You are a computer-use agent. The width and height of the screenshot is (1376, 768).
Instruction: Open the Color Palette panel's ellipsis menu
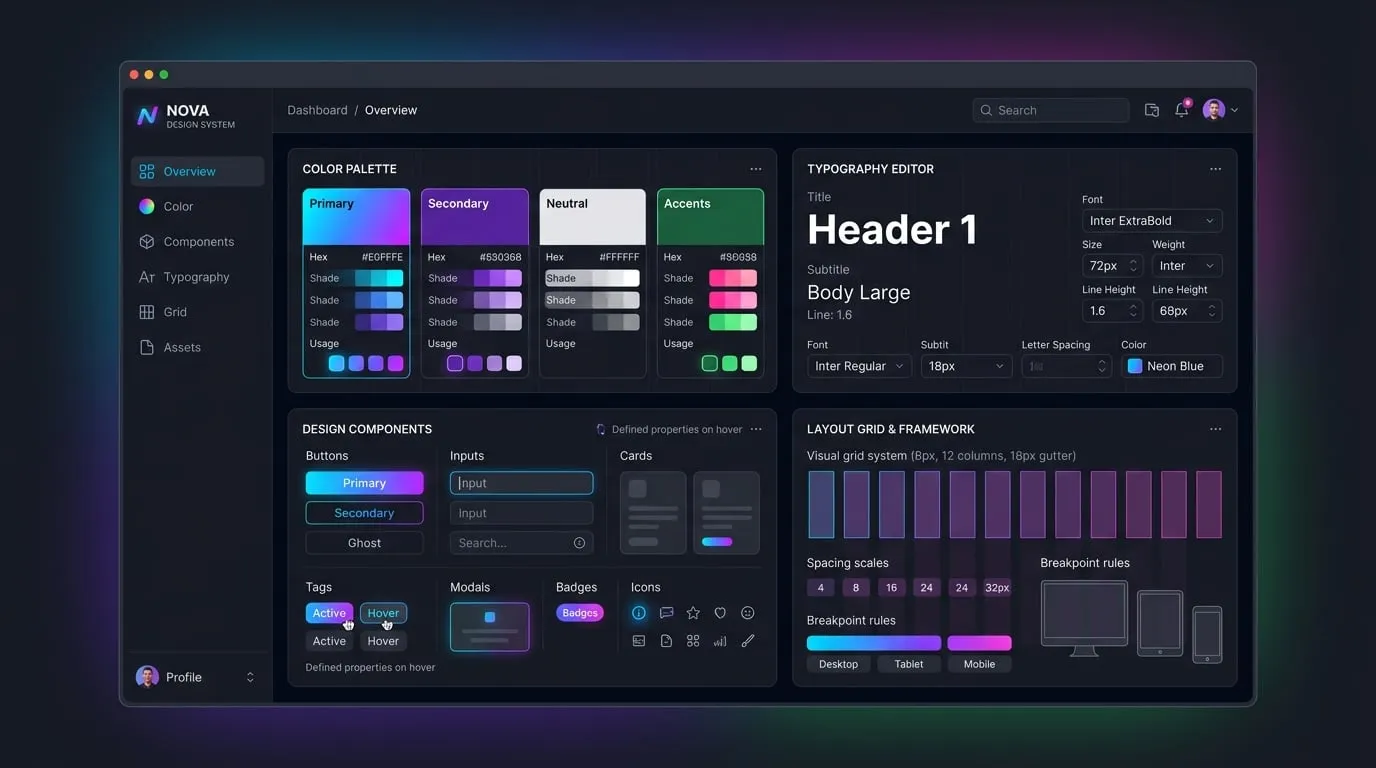pyautogui.click(x=756, y=169)
